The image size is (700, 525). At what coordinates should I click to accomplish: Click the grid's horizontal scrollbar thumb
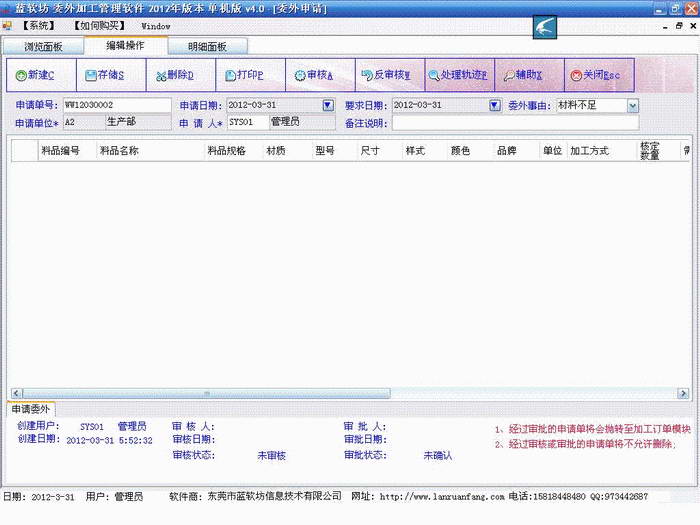(x=206, y=393)
